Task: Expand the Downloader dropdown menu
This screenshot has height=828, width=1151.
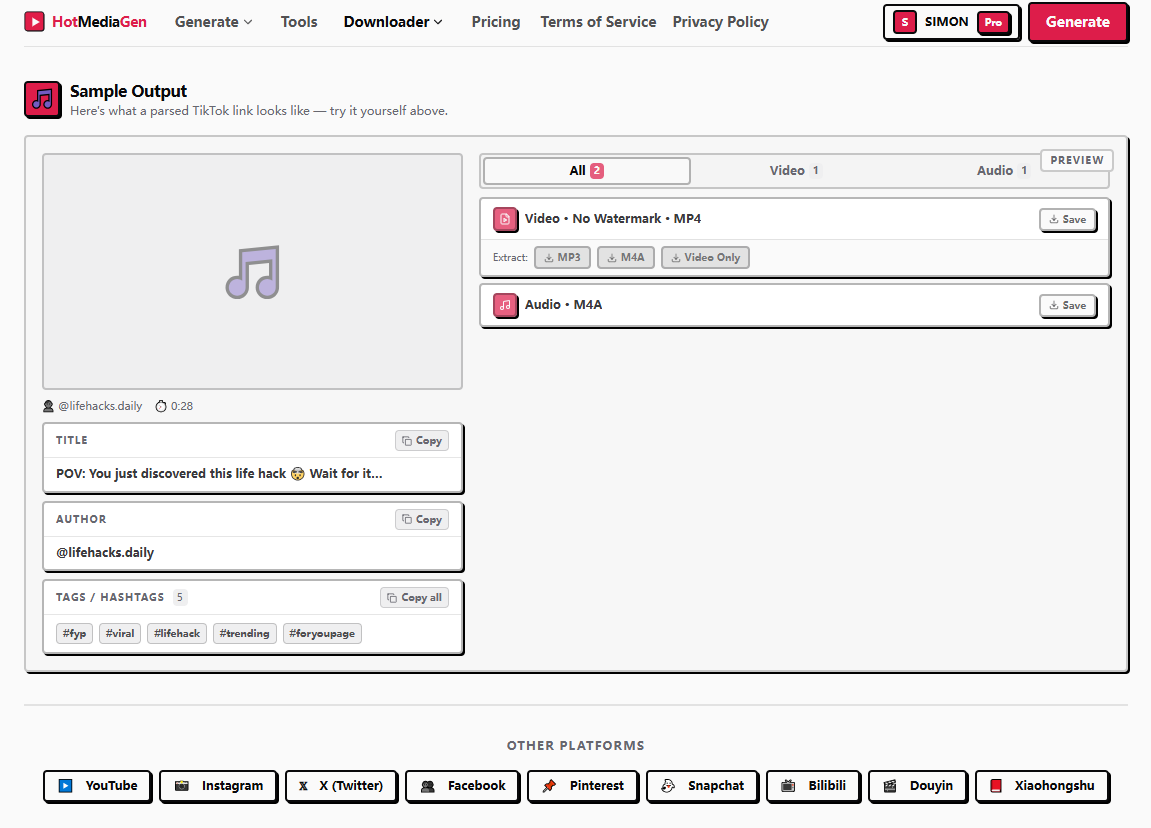Action: pyautogui.click(x=393, y=22)
